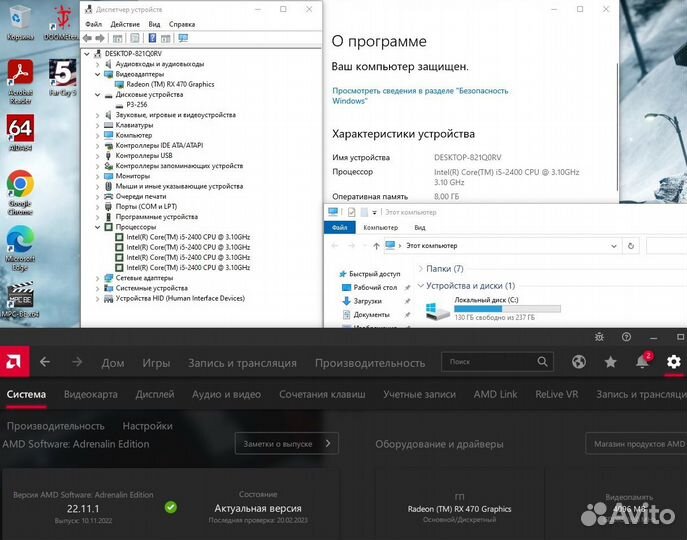
Task: Click Заметки о выпуске button
Action: [x=287, y=444]
